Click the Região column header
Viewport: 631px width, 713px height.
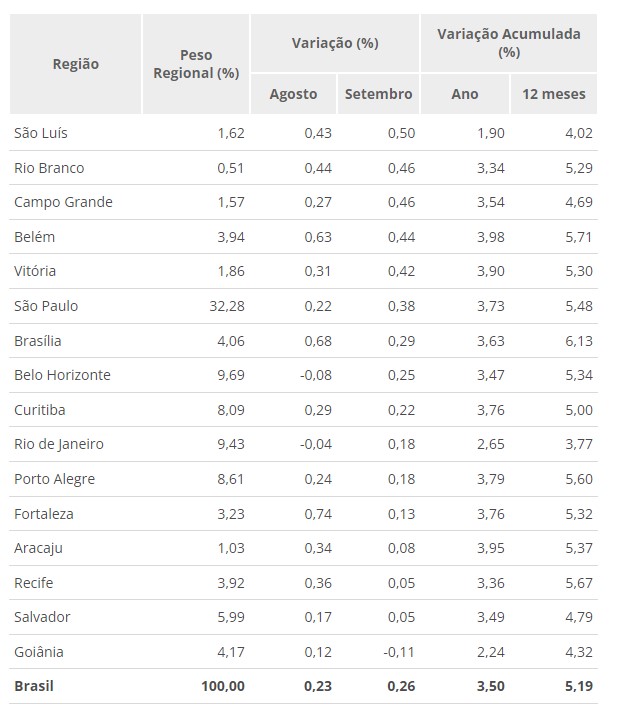(x=76, y=63)
